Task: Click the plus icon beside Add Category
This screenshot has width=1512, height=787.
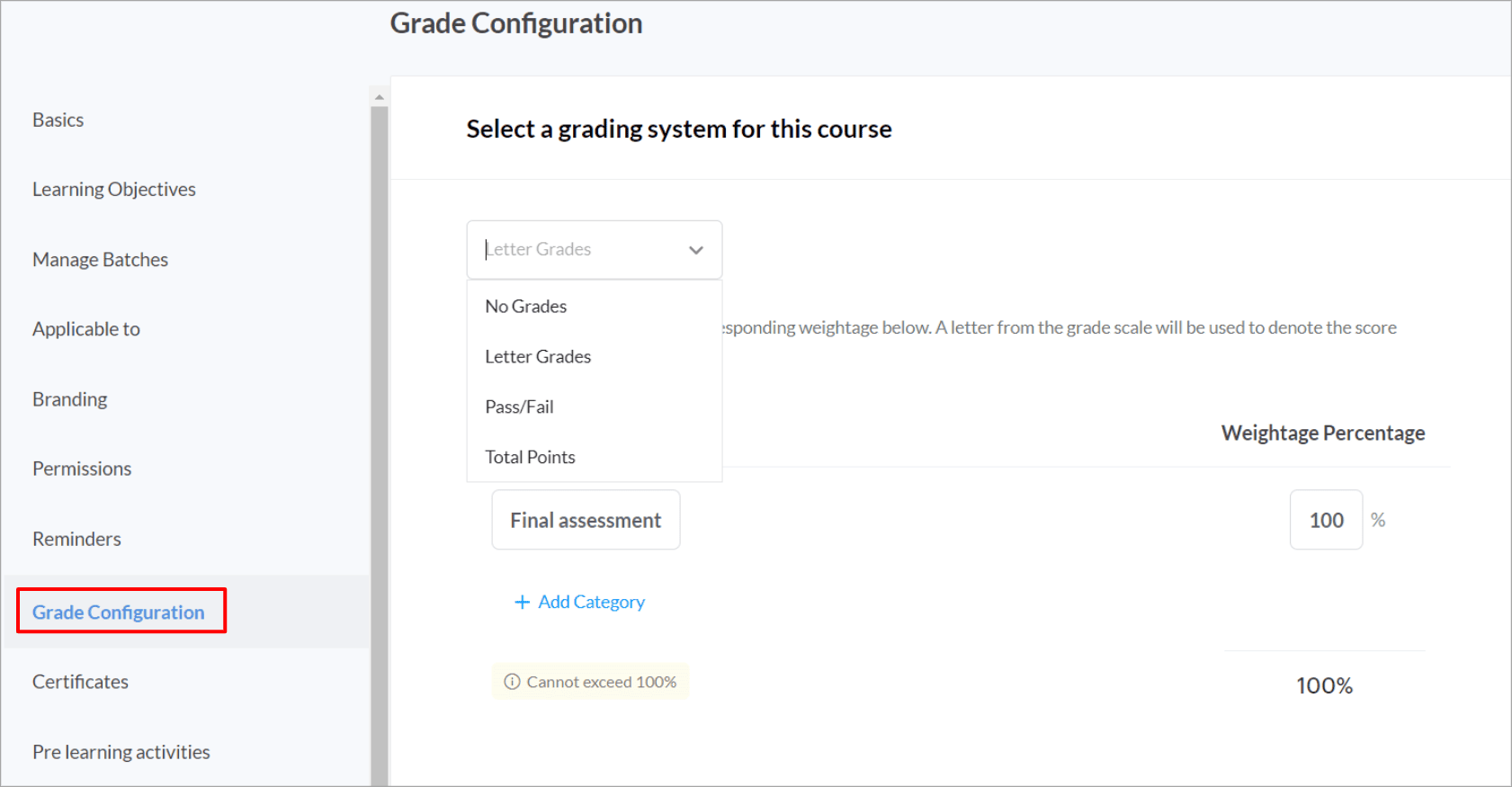Action: (x=522, y=602)
